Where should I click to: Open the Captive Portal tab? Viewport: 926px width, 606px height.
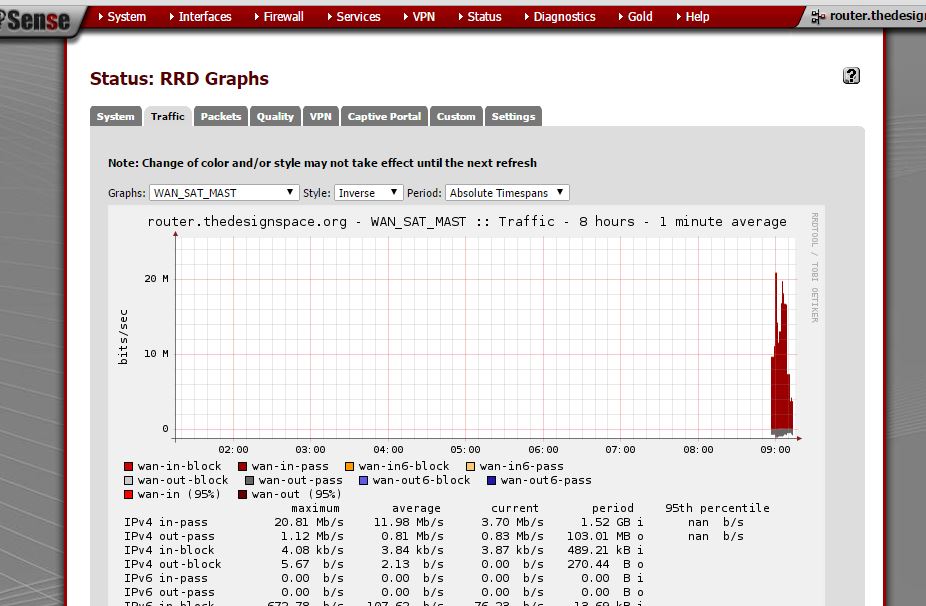pyautogui.click(x=384, y=117)
